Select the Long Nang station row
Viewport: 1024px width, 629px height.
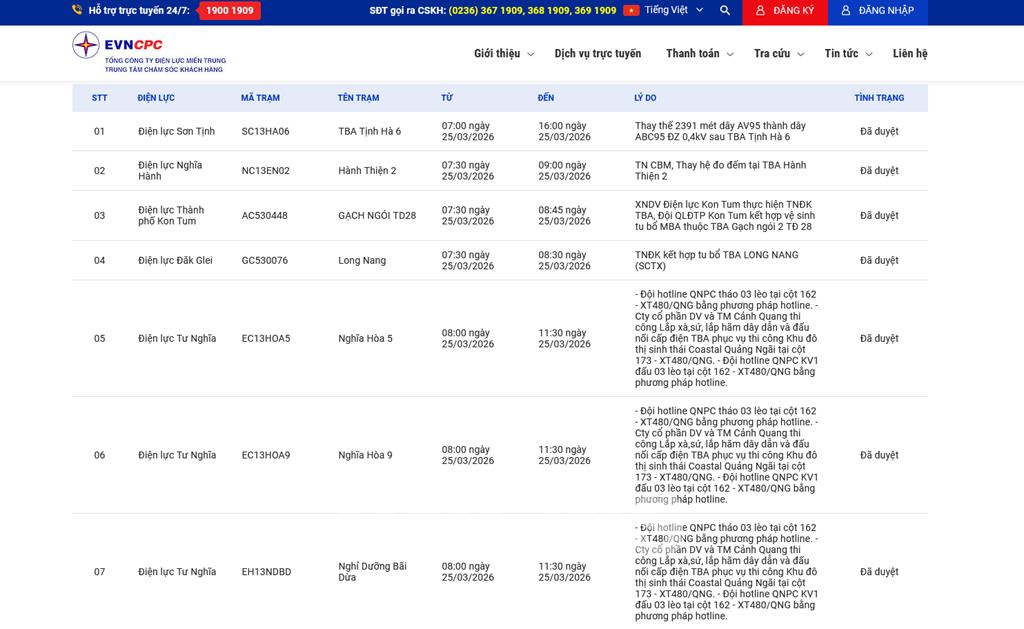[x=362, y=261]
